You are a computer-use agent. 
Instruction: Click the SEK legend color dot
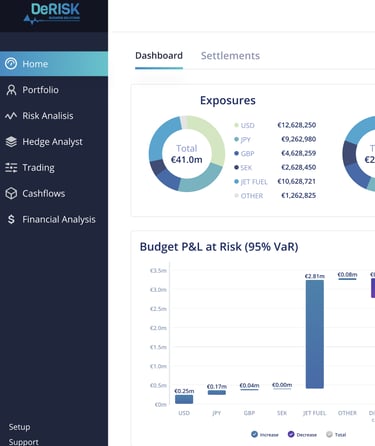(x=236, y=167)
